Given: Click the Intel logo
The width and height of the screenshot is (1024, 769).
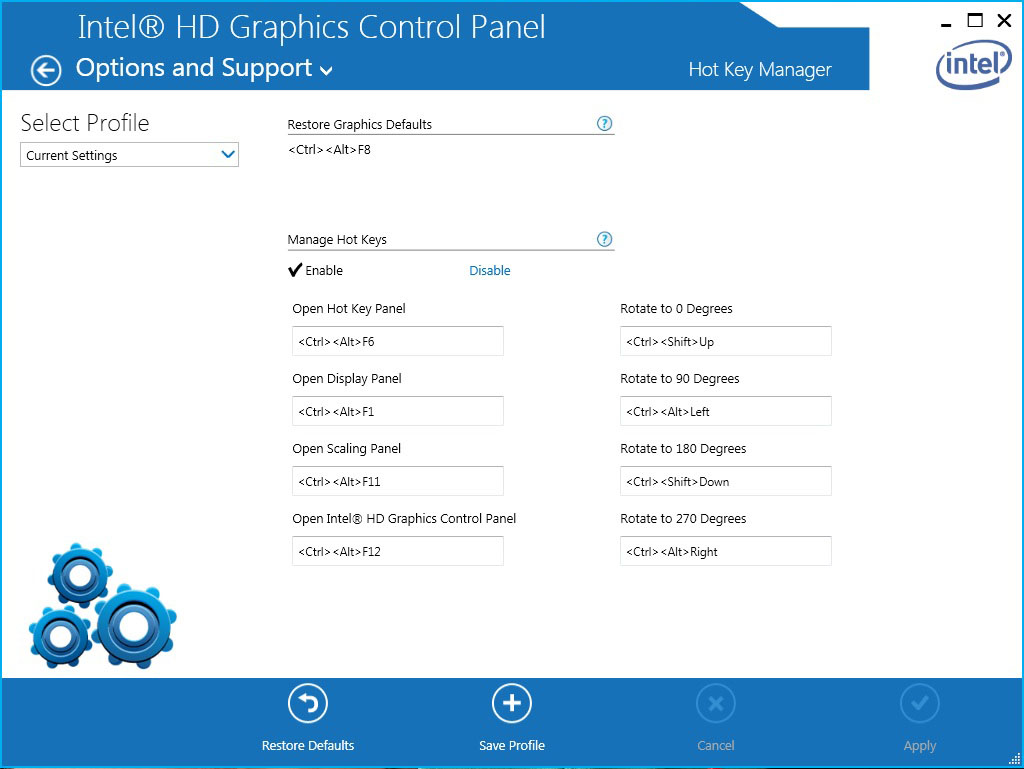Looking at the screenshot, I should [973, 65].
